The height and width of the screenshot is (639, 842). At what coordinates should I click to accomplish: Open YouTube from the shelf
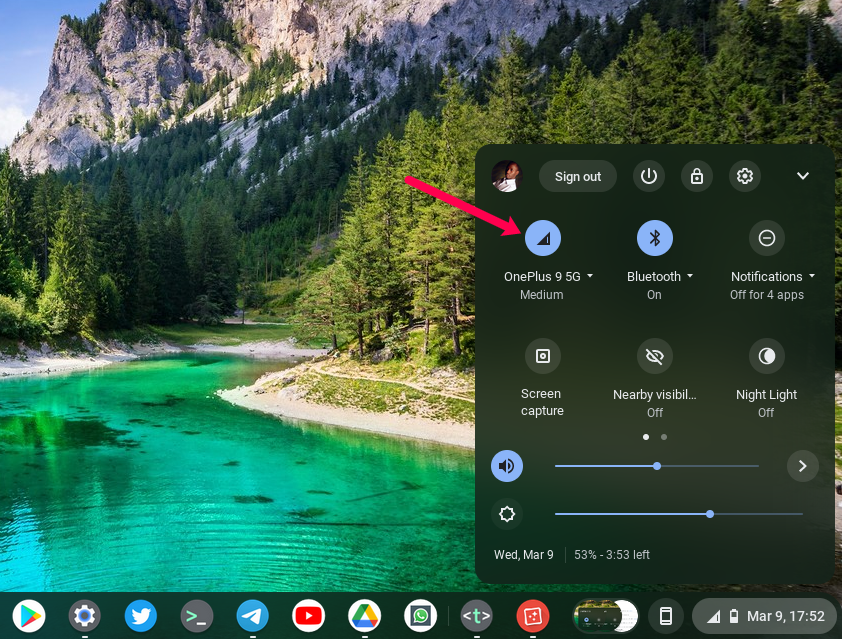coord(308,616)
